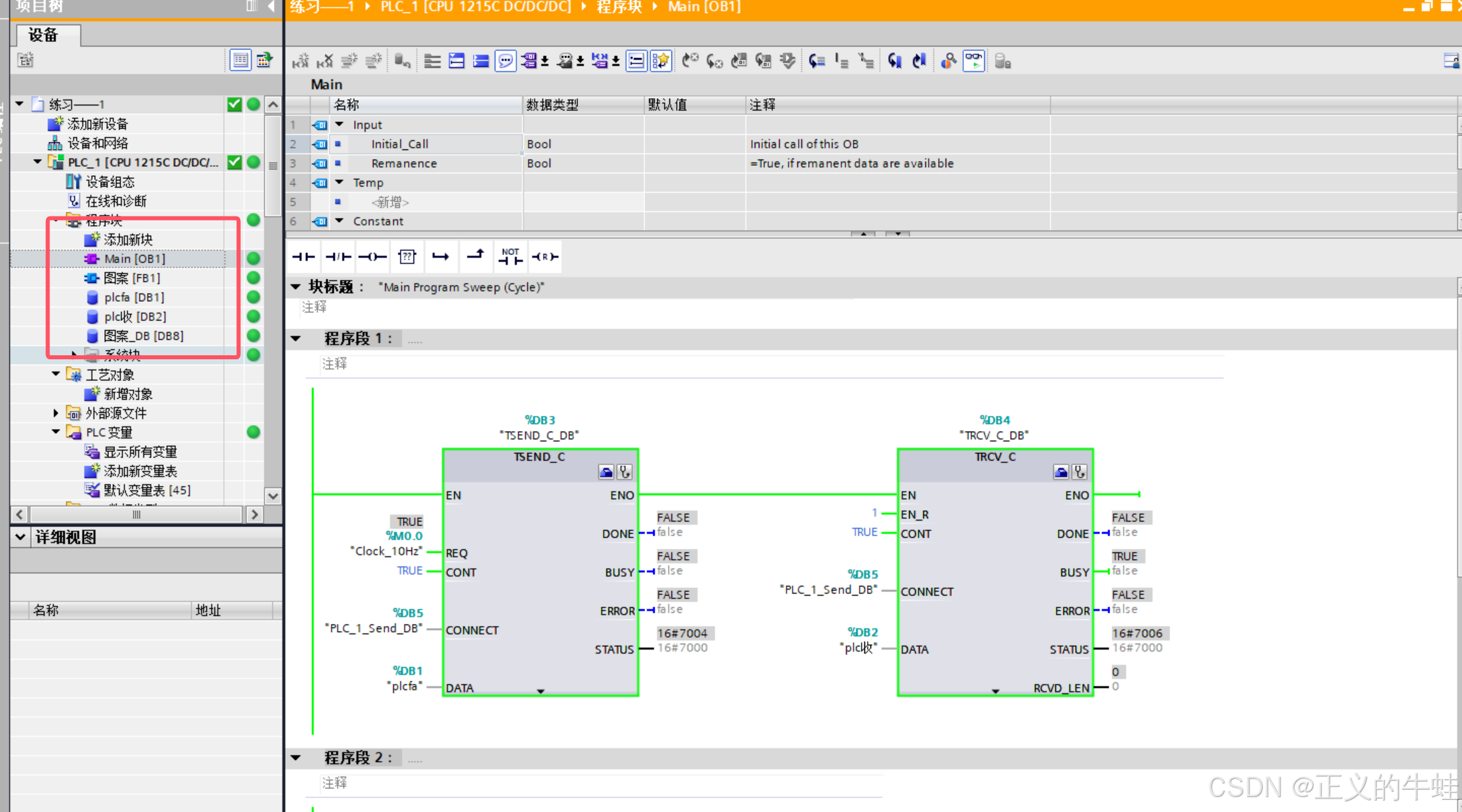Toggle monitoring on/off glasses icon

point(973,61)
